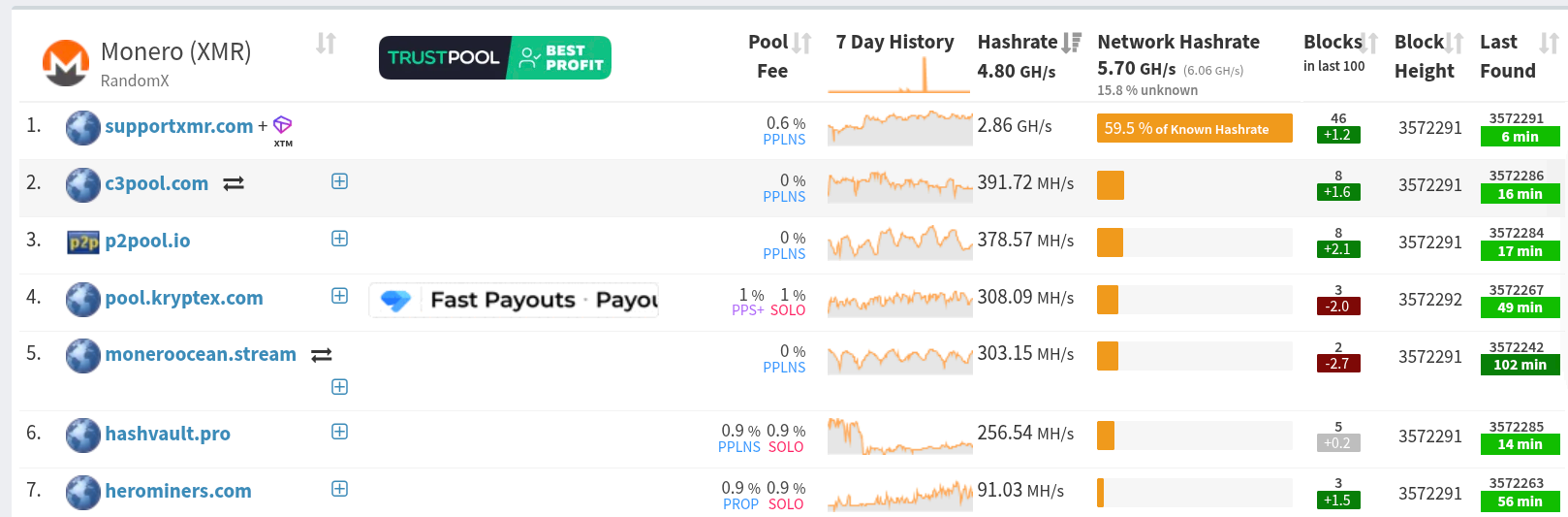Open the supportxmr.com pool link

[x=178, y=126]
